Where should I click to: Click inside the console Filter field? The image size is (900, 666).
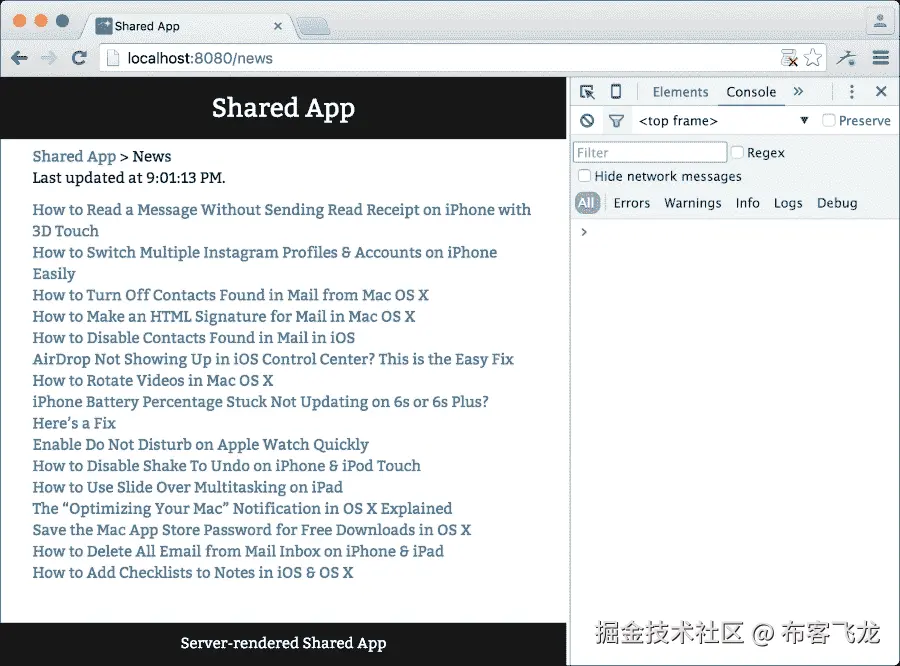coord(650,151)
